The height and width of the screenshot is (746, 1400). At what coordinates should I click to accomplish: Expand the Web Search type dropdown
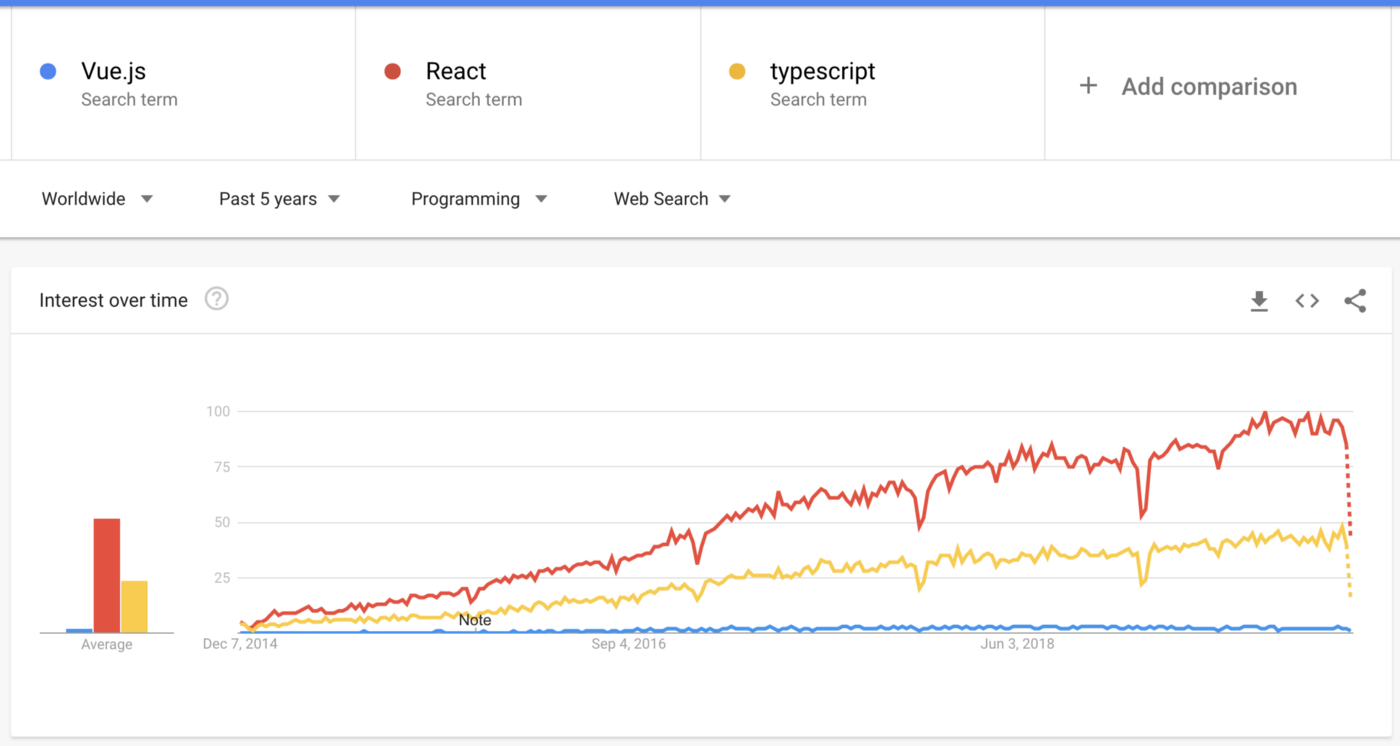pyautogui.click(x=672, y=199)
